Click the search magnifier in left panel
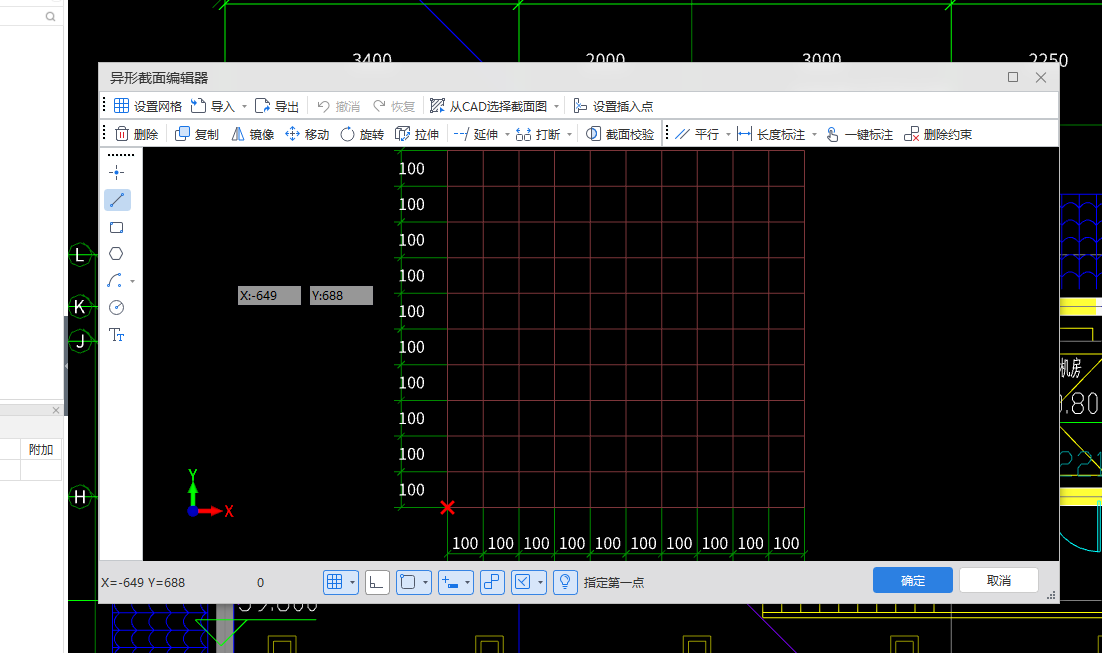The width and height of the screenshot is (1102, 653). 51,16
